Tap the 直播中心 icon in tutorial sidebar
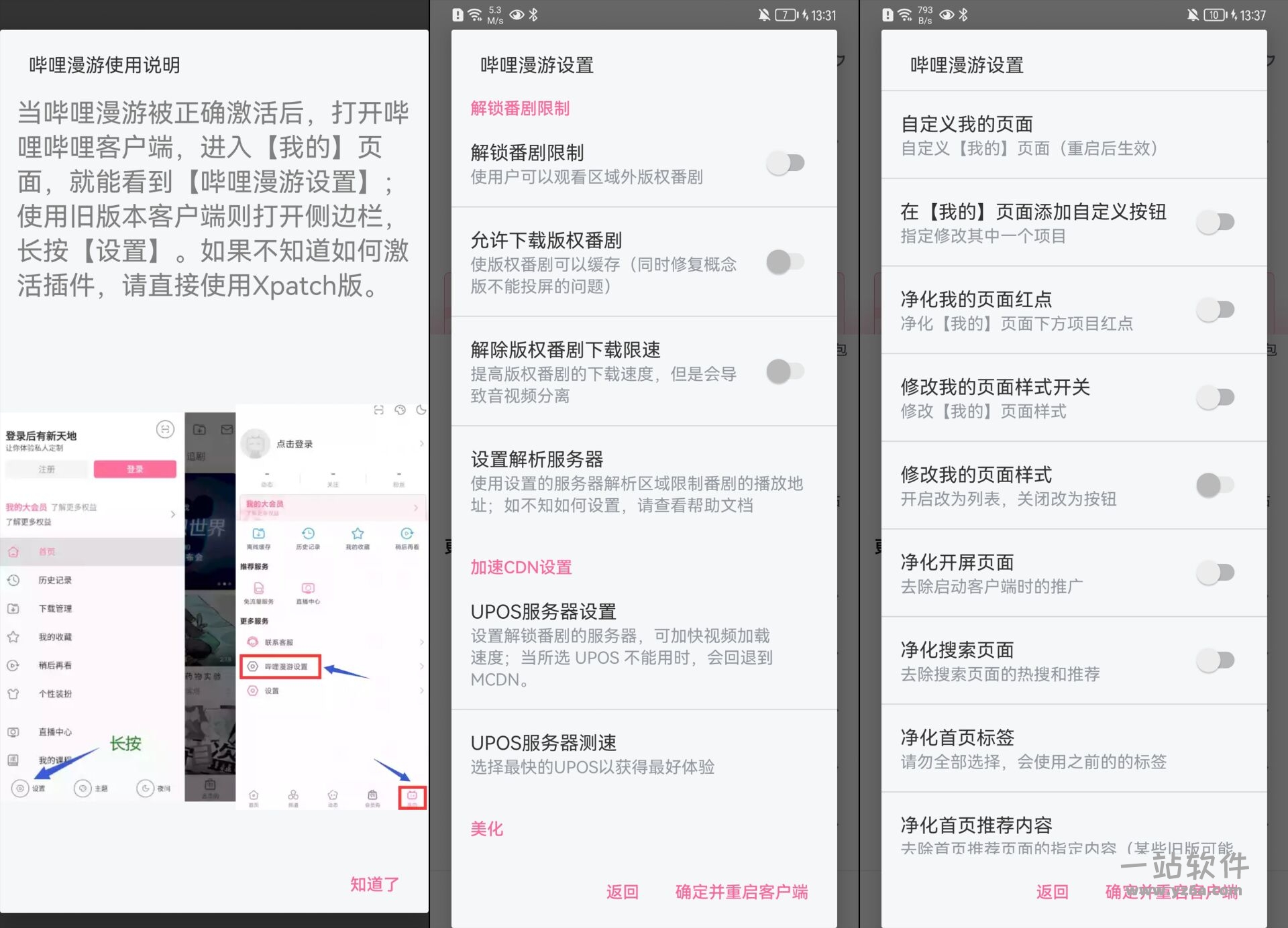This screenshot has width=1288, height=928. pyautogui.click(x=13, y=732)
